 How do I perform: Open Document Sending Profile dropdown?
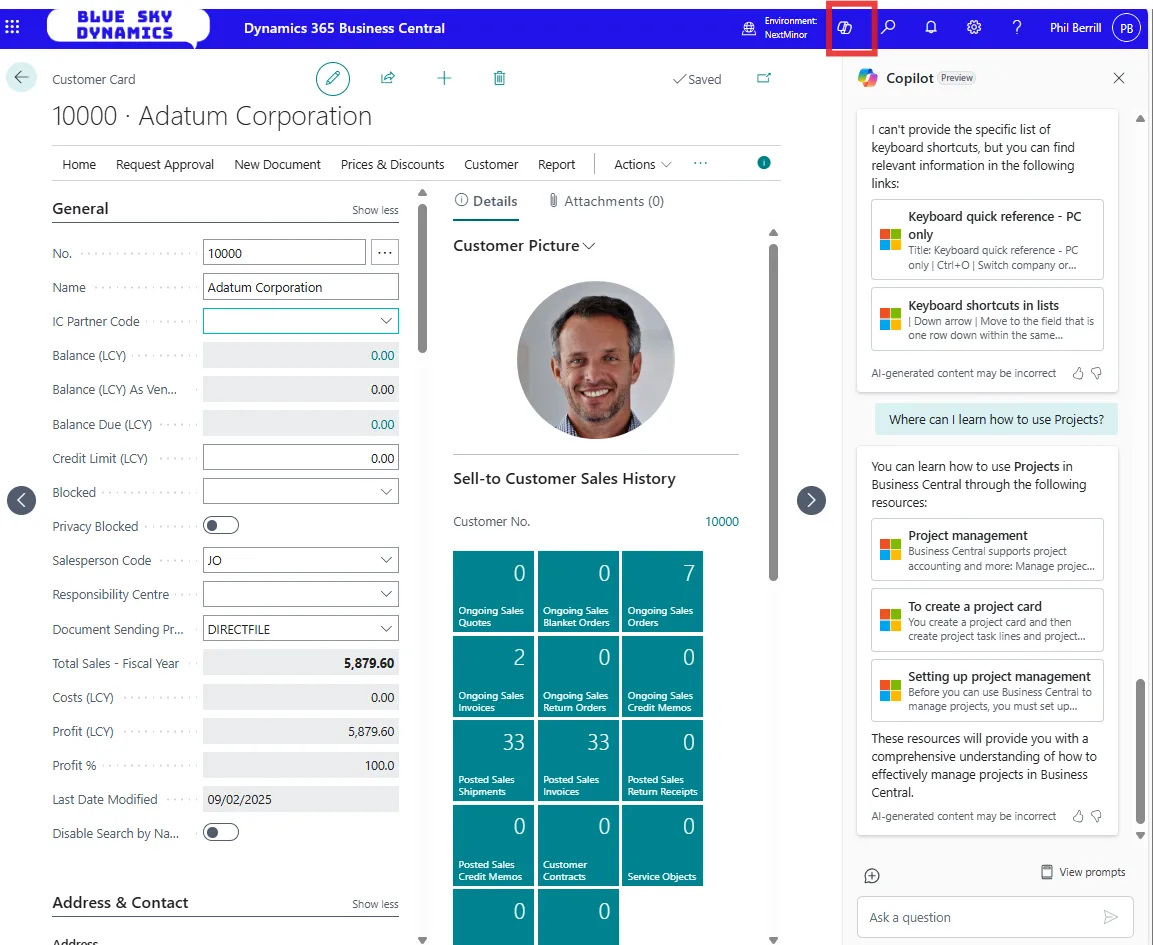click(x=386, y=629)
